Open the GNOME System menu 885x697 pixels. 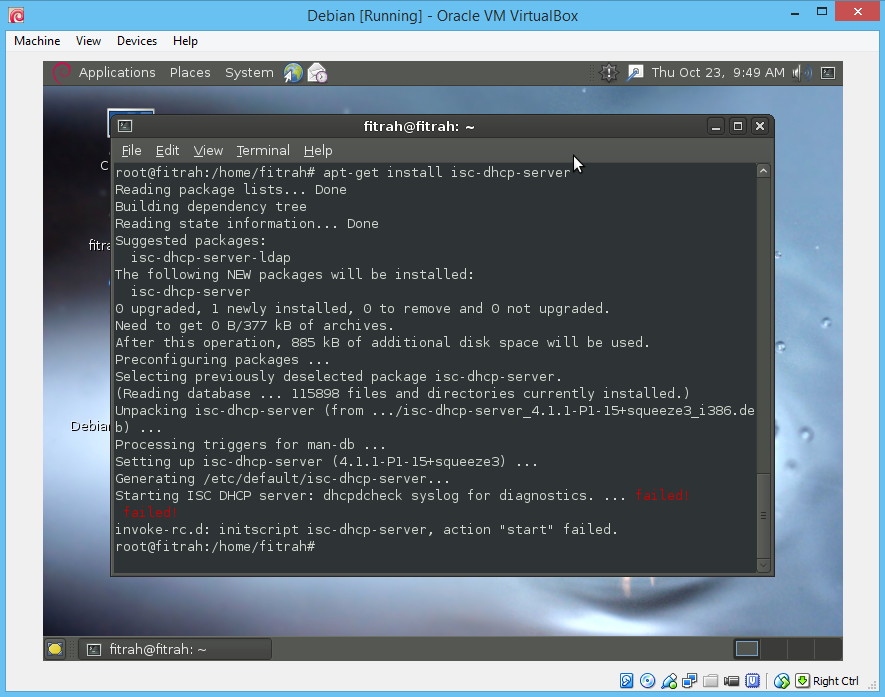(x=249, y=73)
